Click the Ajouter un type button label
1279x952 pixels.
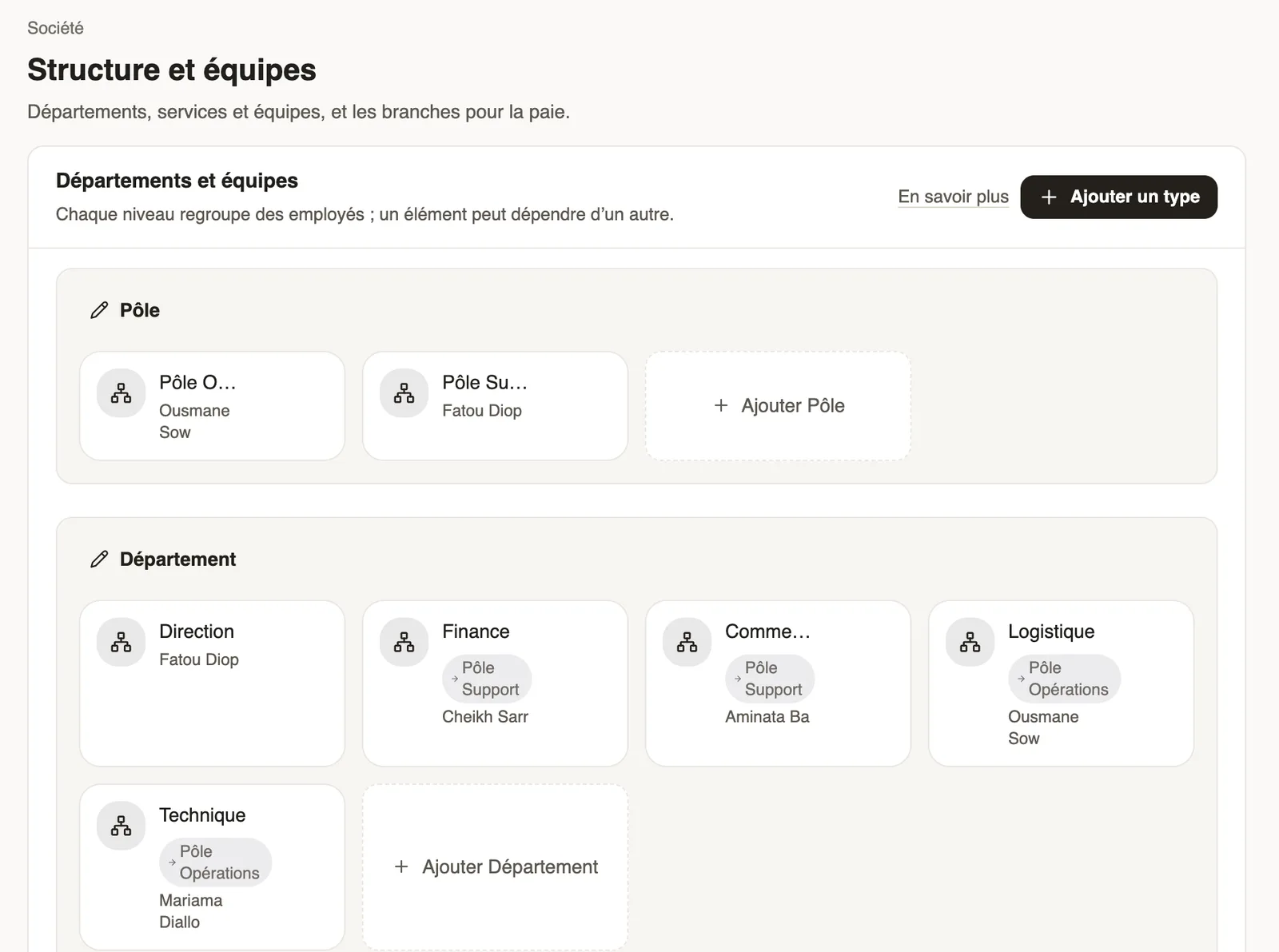[x=1135, y=197]
